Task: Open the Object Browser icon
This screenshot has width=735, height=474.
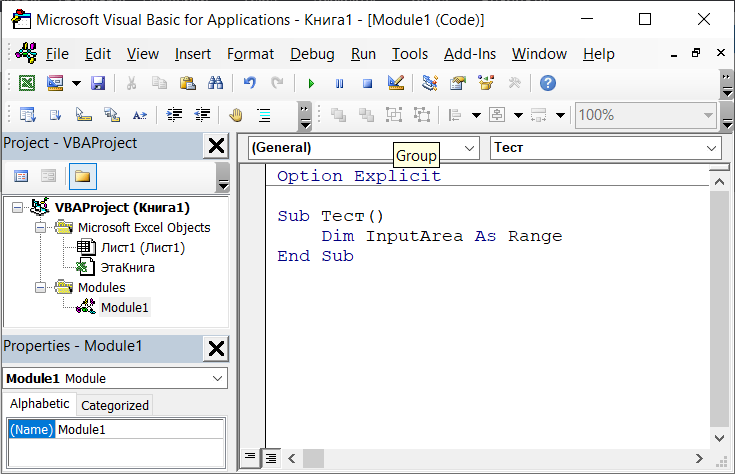Action: (486, 83)
